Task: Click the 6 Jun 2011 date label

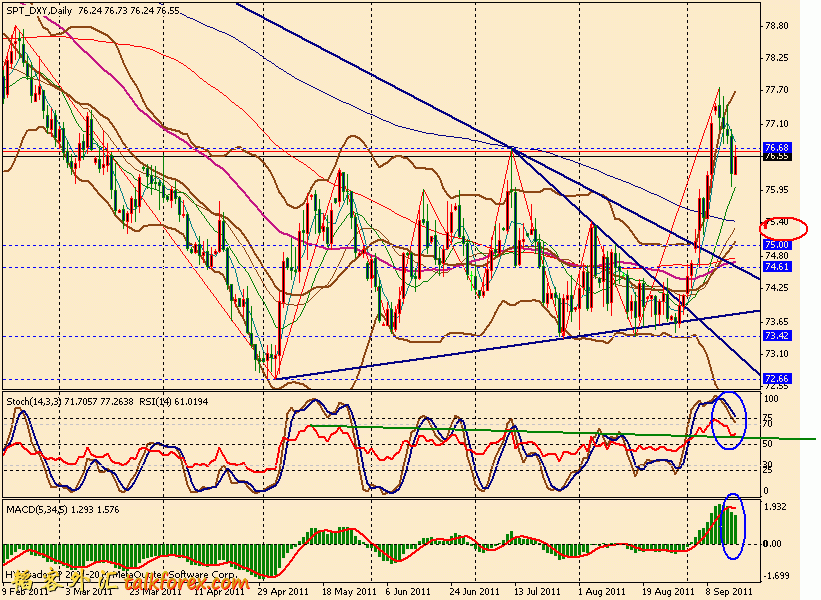Action: click(408, 592)
